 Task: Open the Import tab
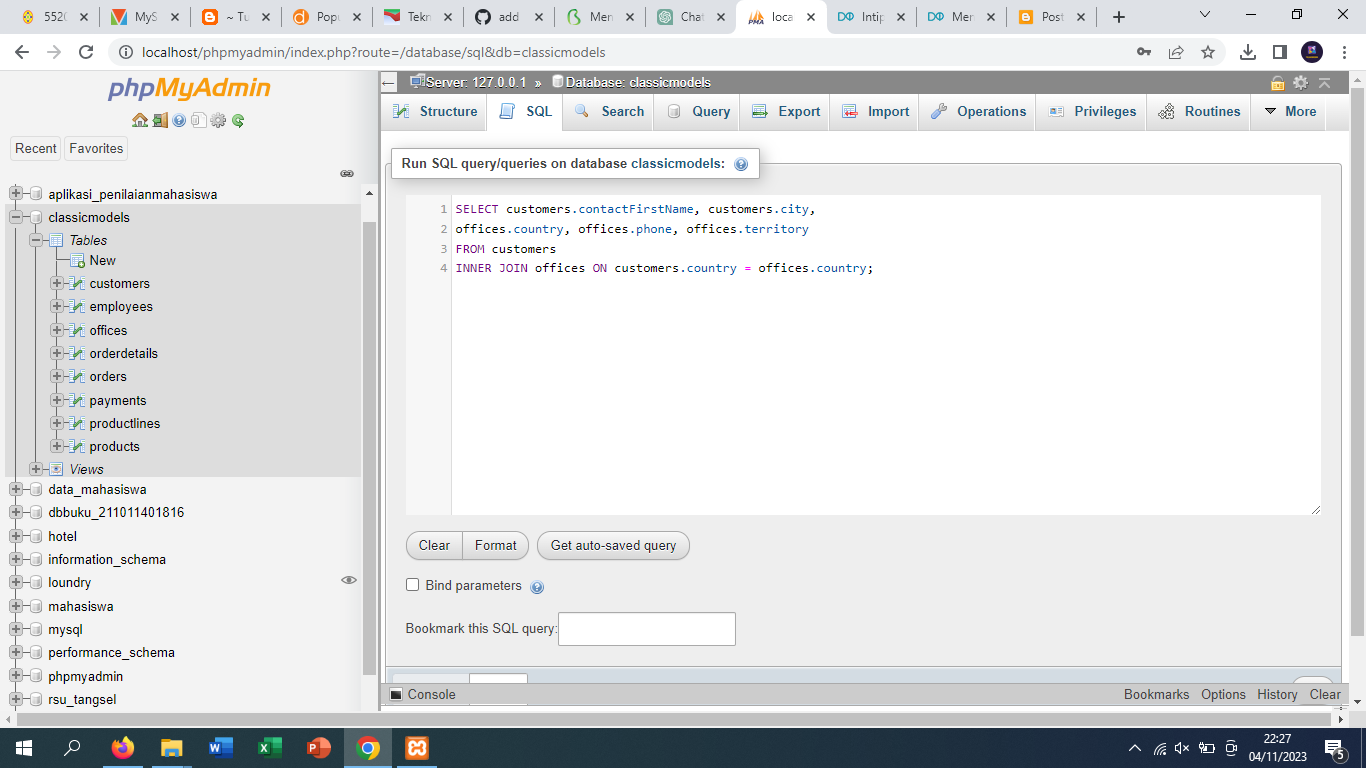tap(876, 112)
